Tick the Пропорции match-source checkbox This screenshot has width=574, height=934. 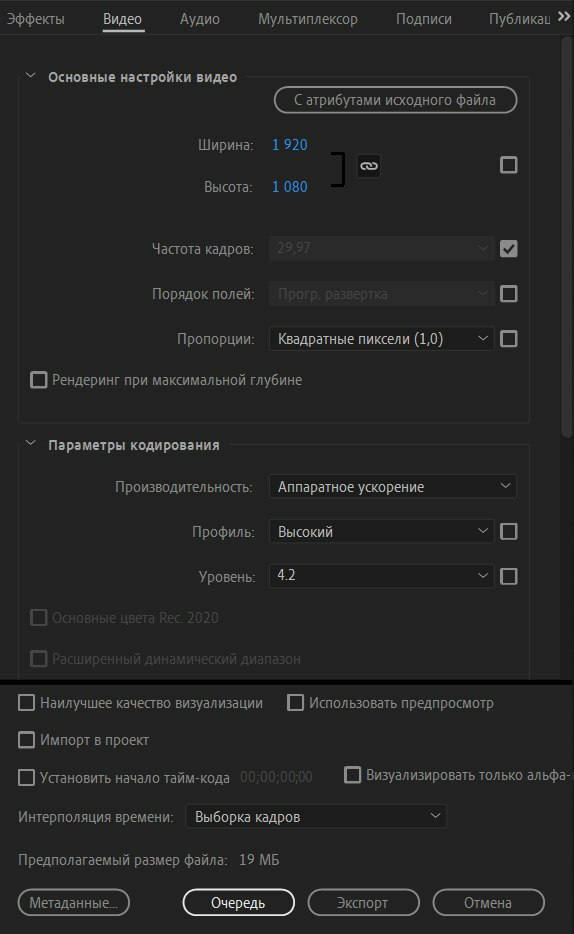(x=509, y=339)
